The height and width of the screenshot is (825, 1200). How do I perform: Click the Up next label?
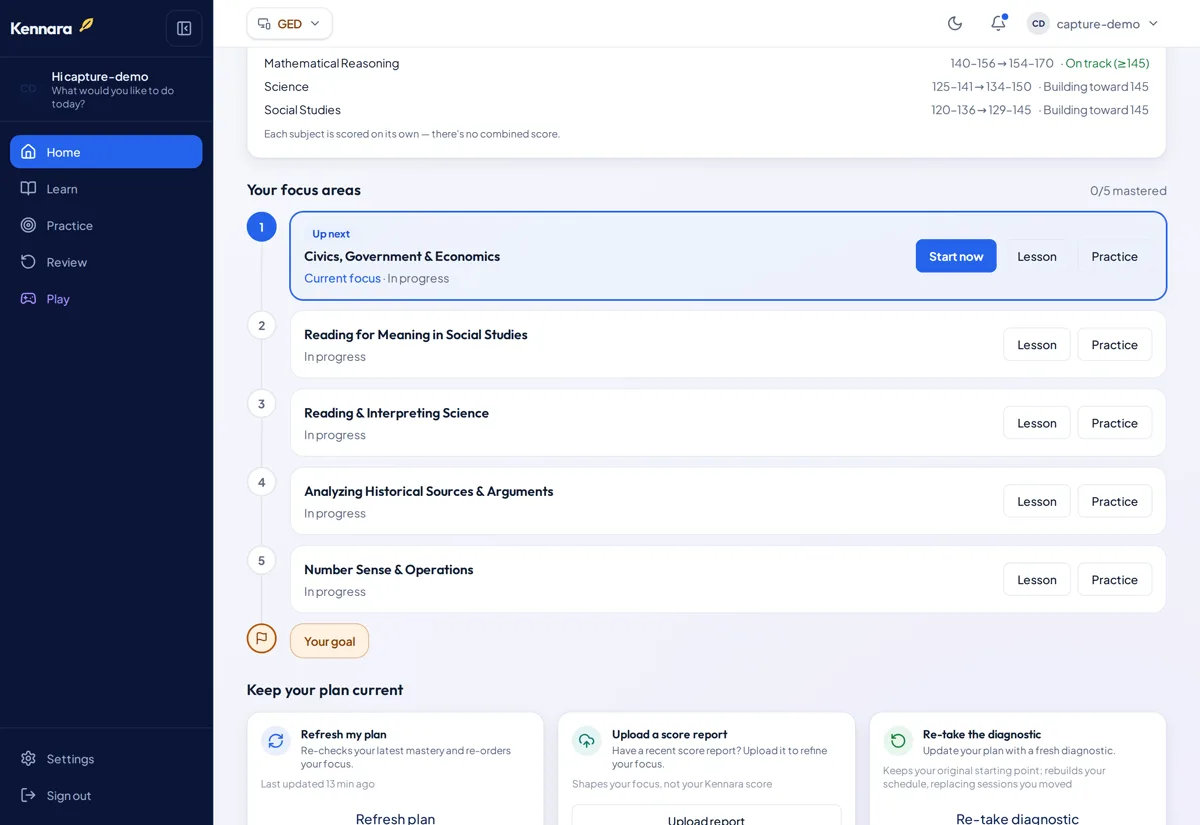331,234
